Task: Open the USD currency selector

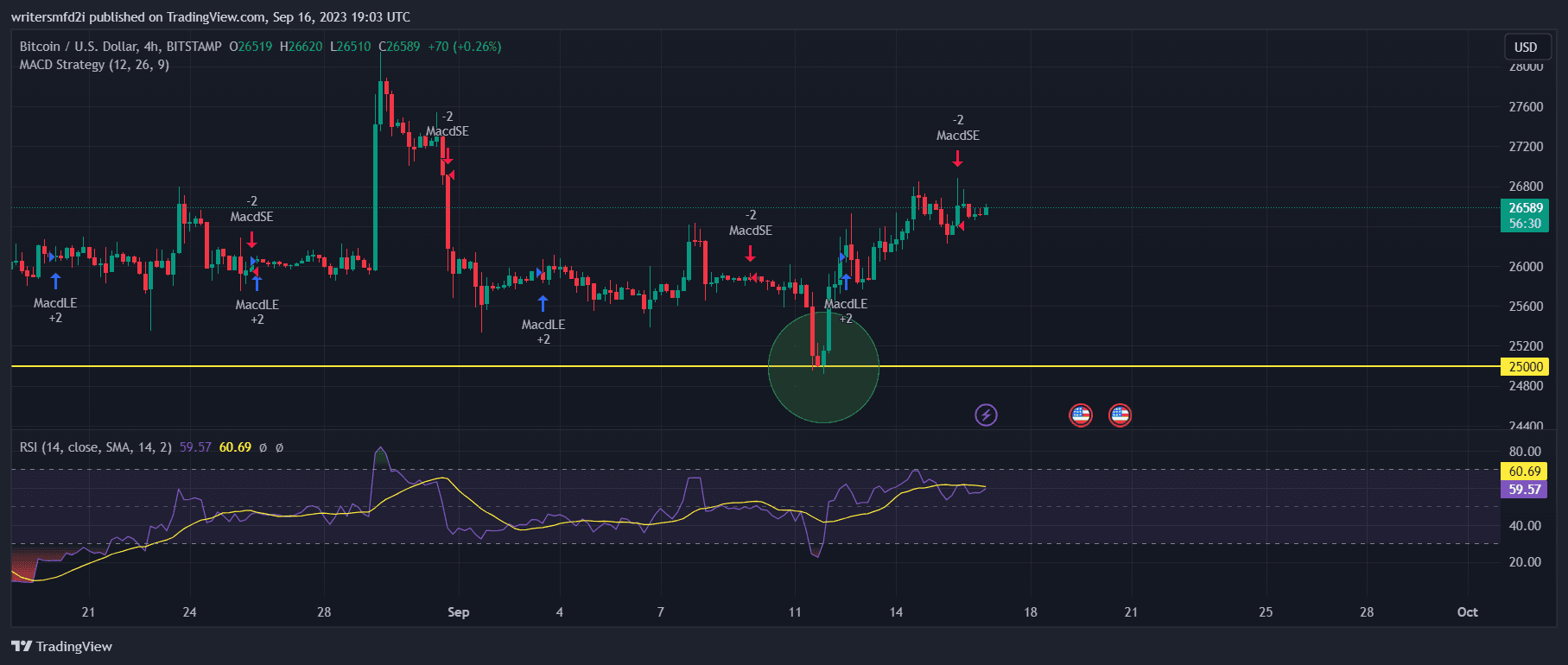Action: point(1526,47)
